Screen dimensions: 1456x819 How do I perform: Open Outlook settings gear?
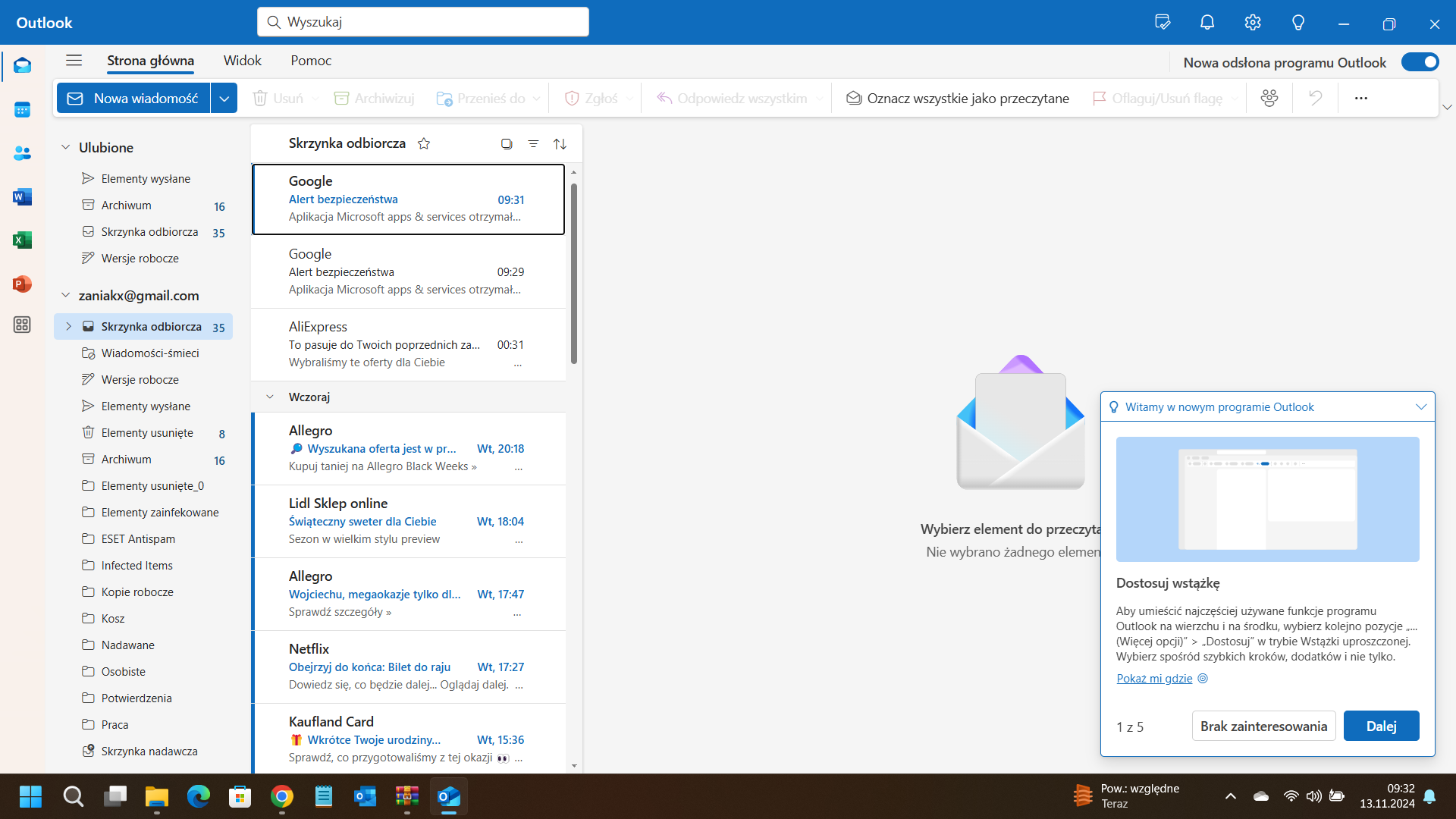1253,23
